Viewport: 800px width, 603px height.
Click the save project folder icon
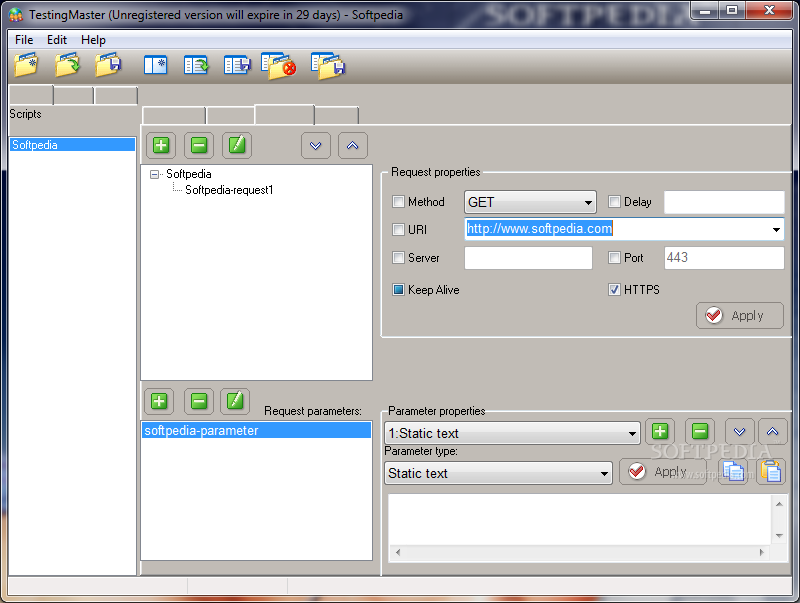pos(108,65)
